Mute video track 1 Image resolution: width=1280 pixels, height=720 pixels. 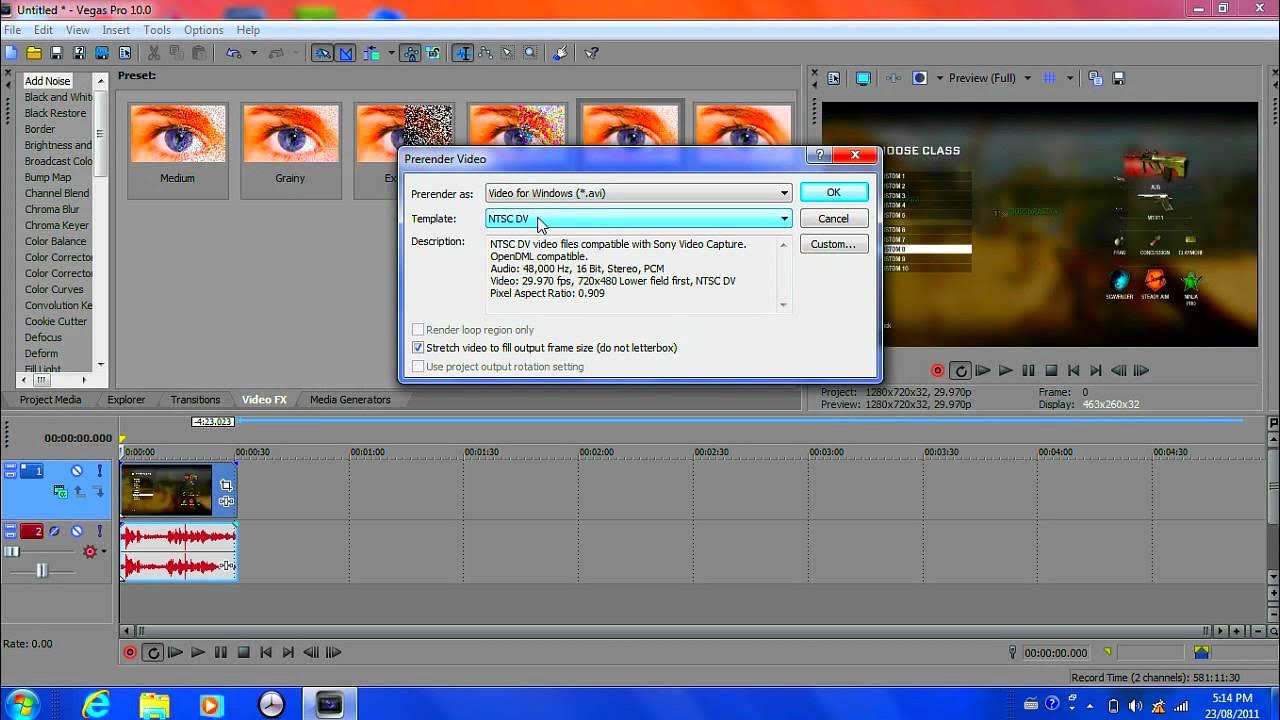76,471
